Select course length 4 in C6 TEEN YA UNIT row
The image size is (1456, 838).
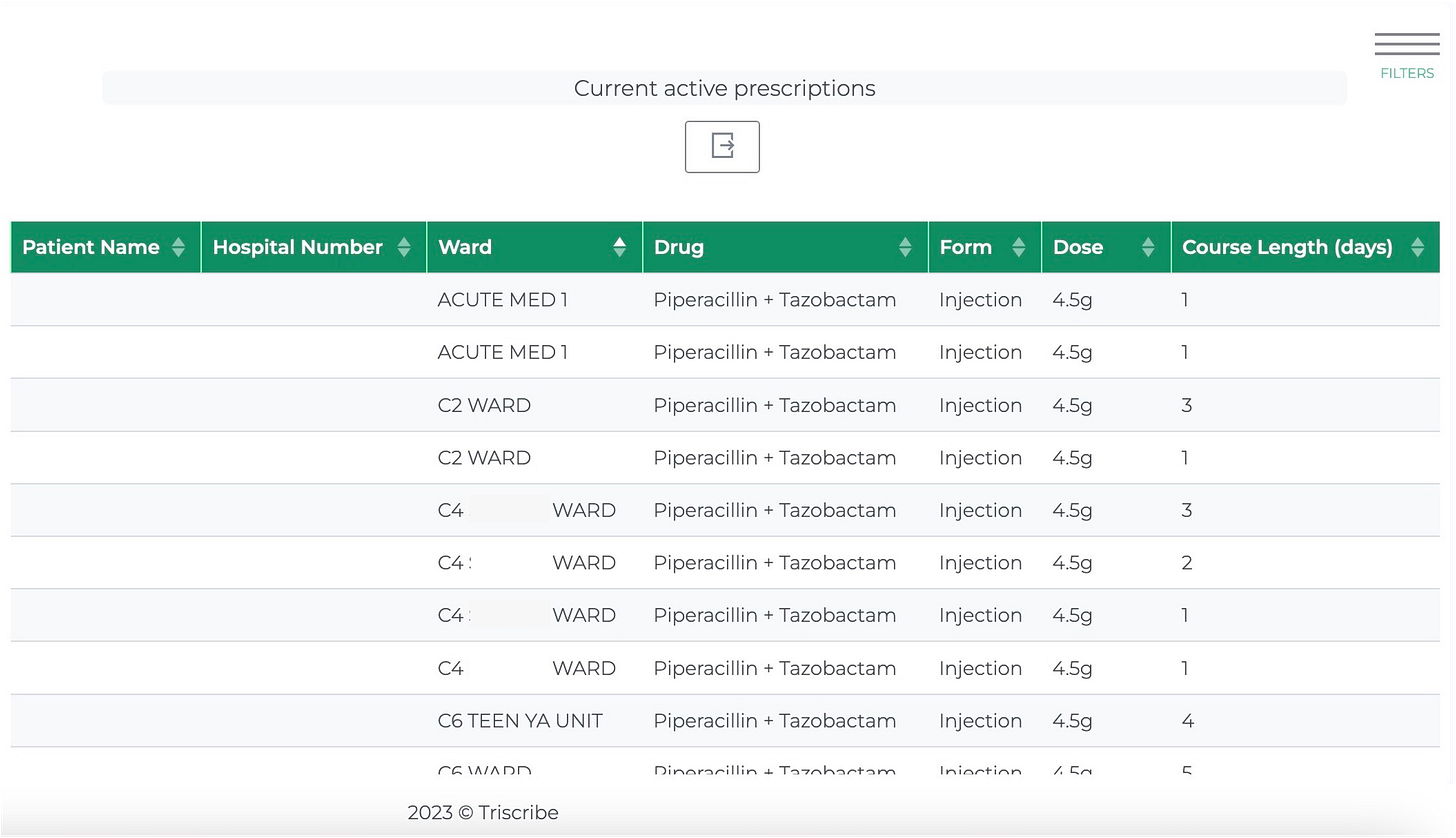point(1187,721)
